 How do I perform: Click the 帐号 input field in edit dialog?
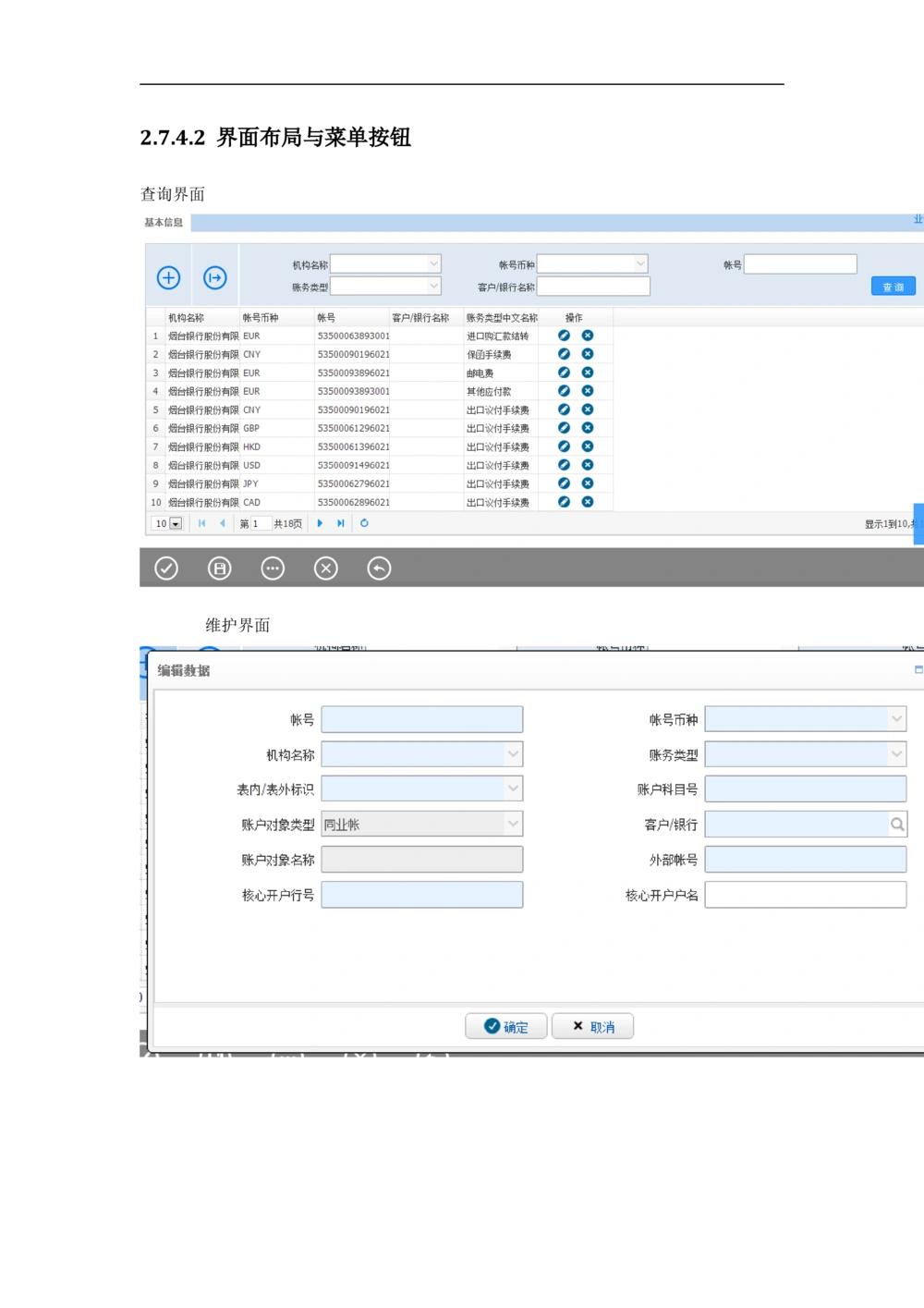421,720
